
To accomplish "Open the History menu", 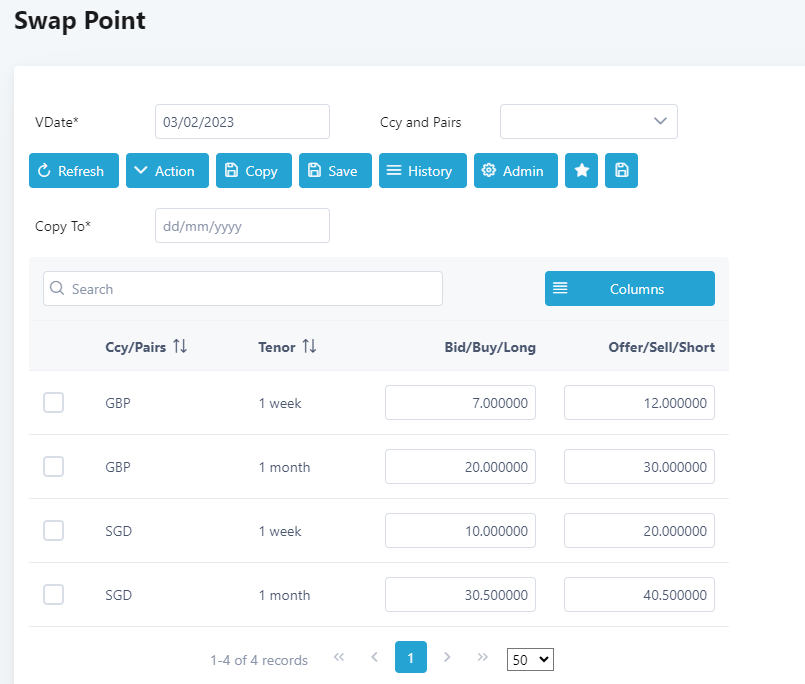I will pos(422,171).
